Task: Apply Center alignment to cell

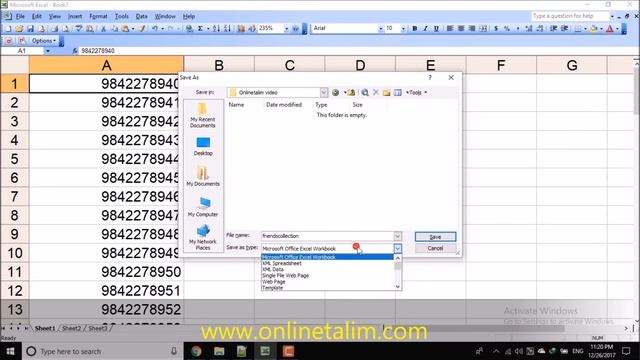Action: point(461,29)
